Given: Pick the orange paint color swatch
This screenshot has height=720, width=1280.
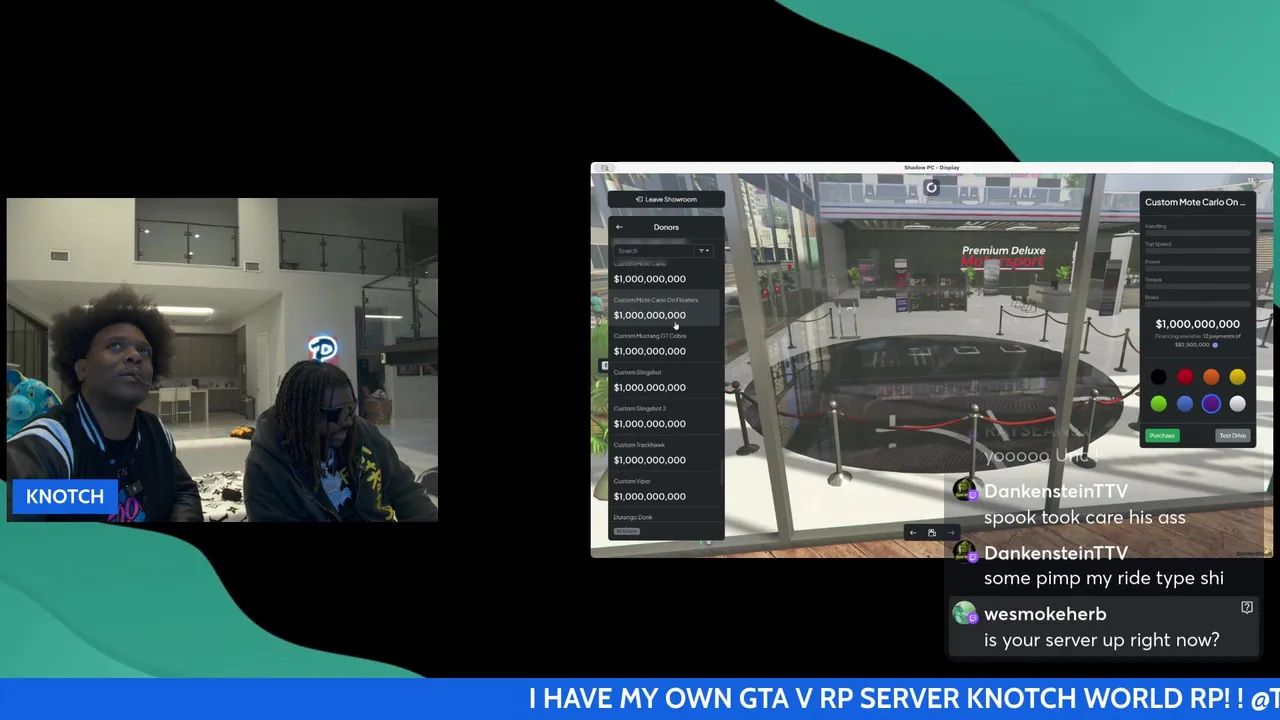Looking at the screenshot, I should click(1211, 377).
